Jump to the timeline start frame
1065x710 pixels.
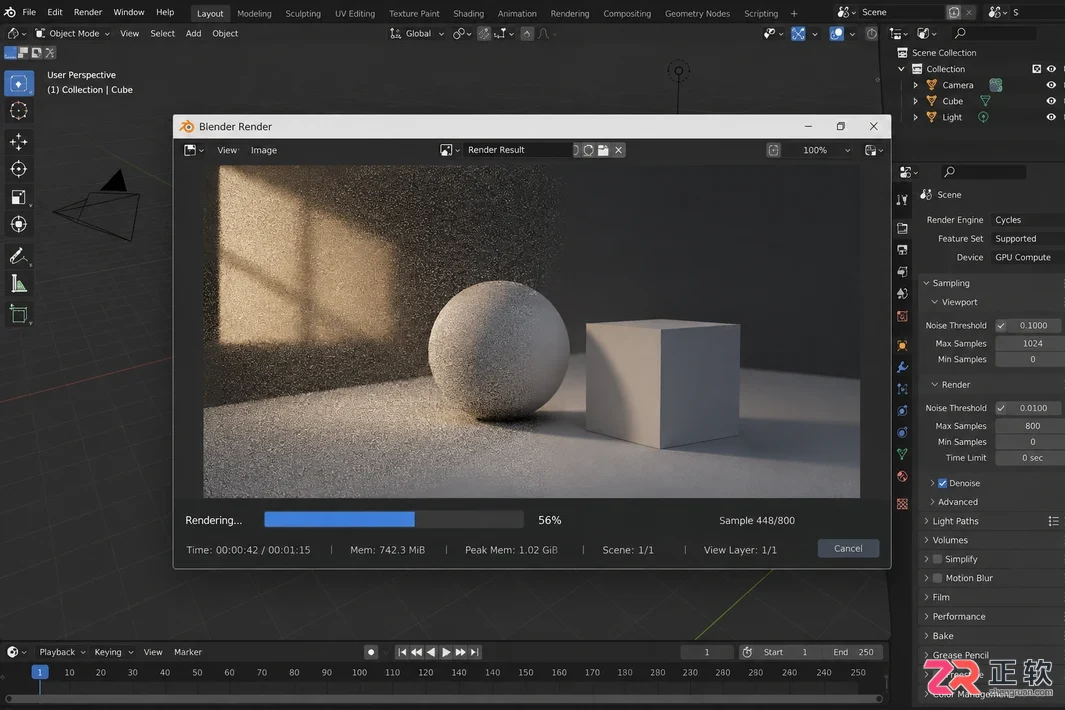tap(402, 652)
